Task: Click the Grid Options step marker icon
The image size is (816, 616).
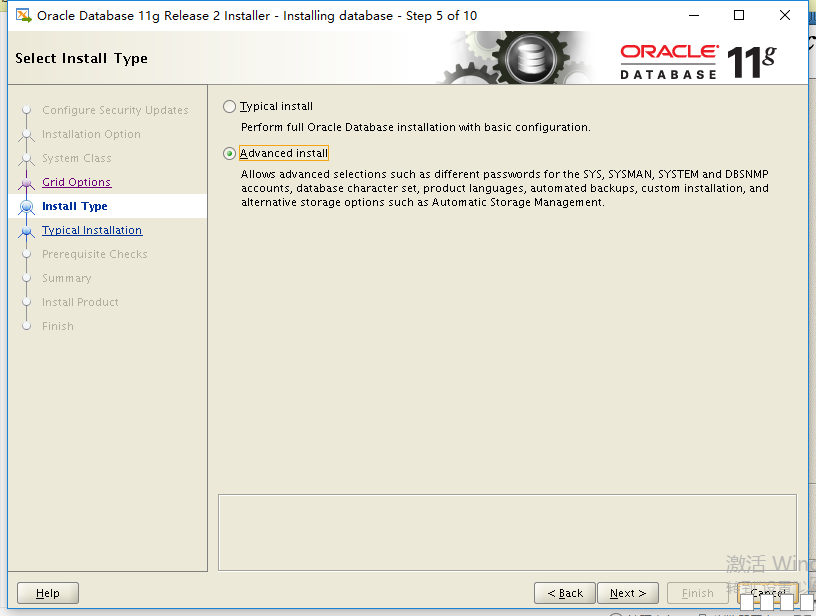Action: 27,183
